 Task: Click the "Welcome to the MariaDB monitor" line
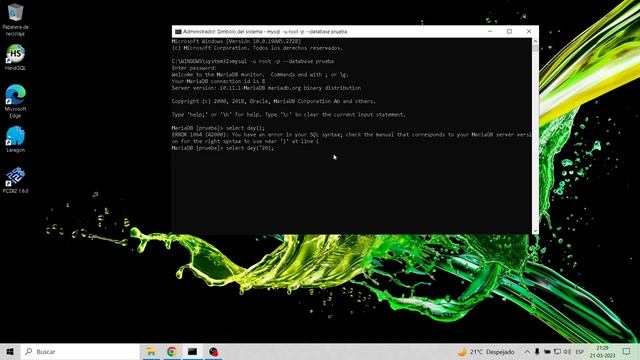tap(260, 75)
